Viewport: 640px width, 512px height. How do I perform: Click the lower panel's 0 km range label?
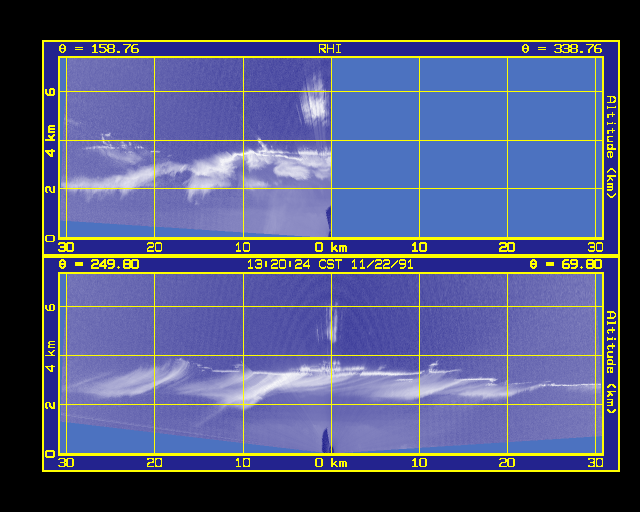[331, 463]
